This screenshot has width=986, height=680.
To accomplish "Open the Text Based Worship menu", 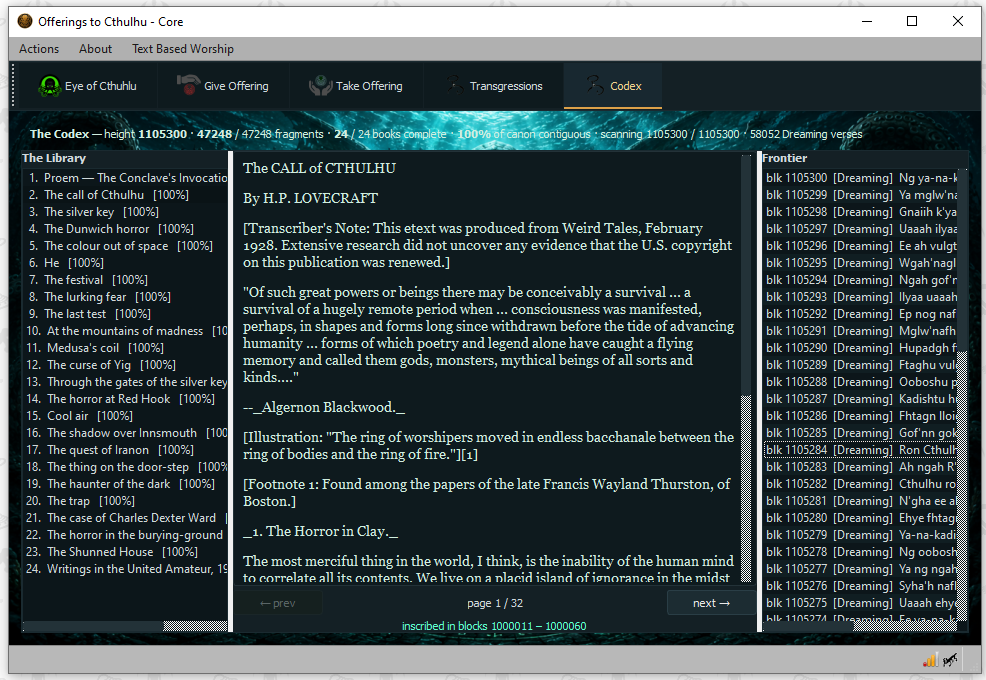I will click(x=182, y=49).
